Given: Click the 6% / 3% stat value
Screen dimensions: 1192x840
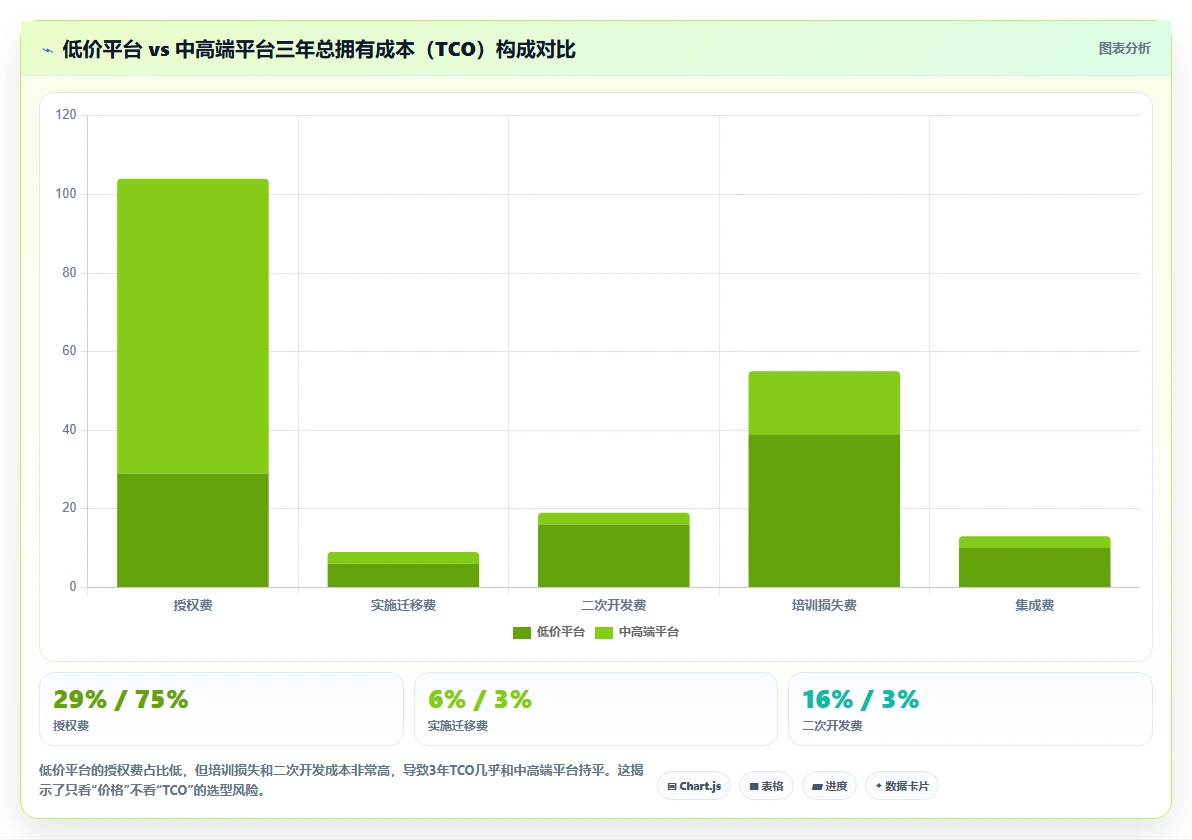Looking at the screenshot, I should (x=480, y=699).
